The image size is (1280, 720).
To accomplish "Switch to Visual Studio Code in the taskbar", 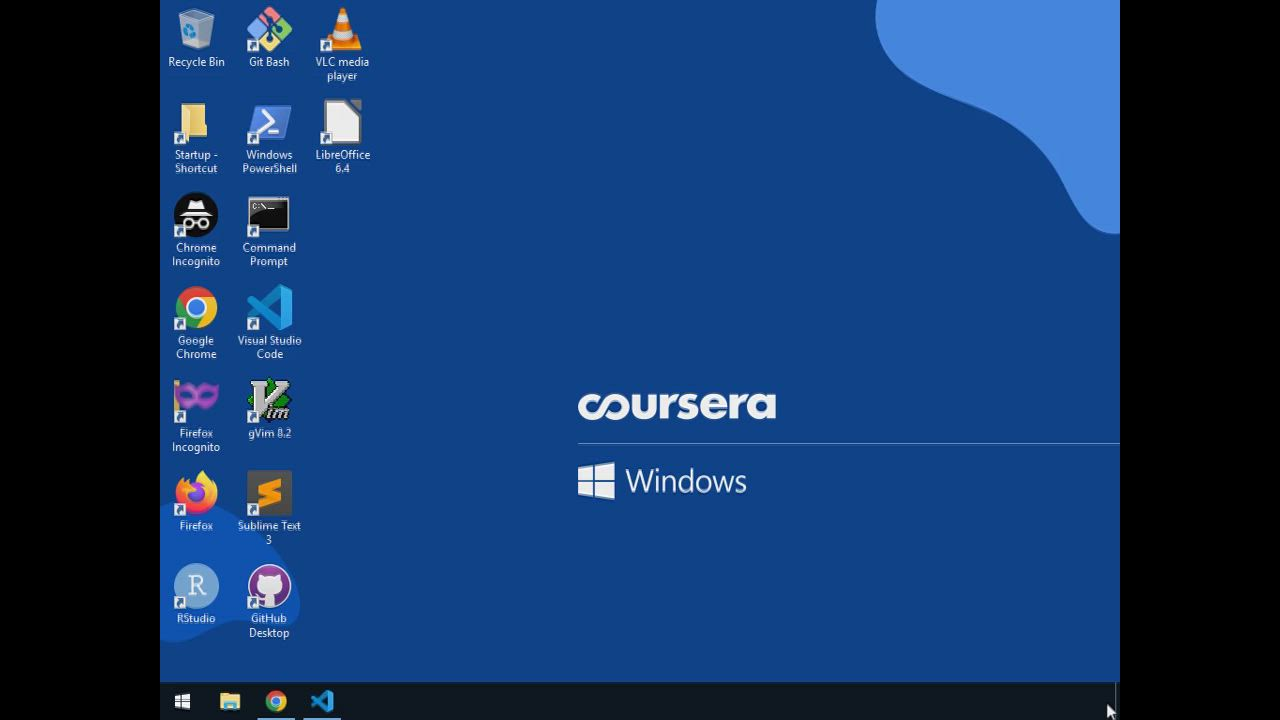I will click(x=322, y=701).
